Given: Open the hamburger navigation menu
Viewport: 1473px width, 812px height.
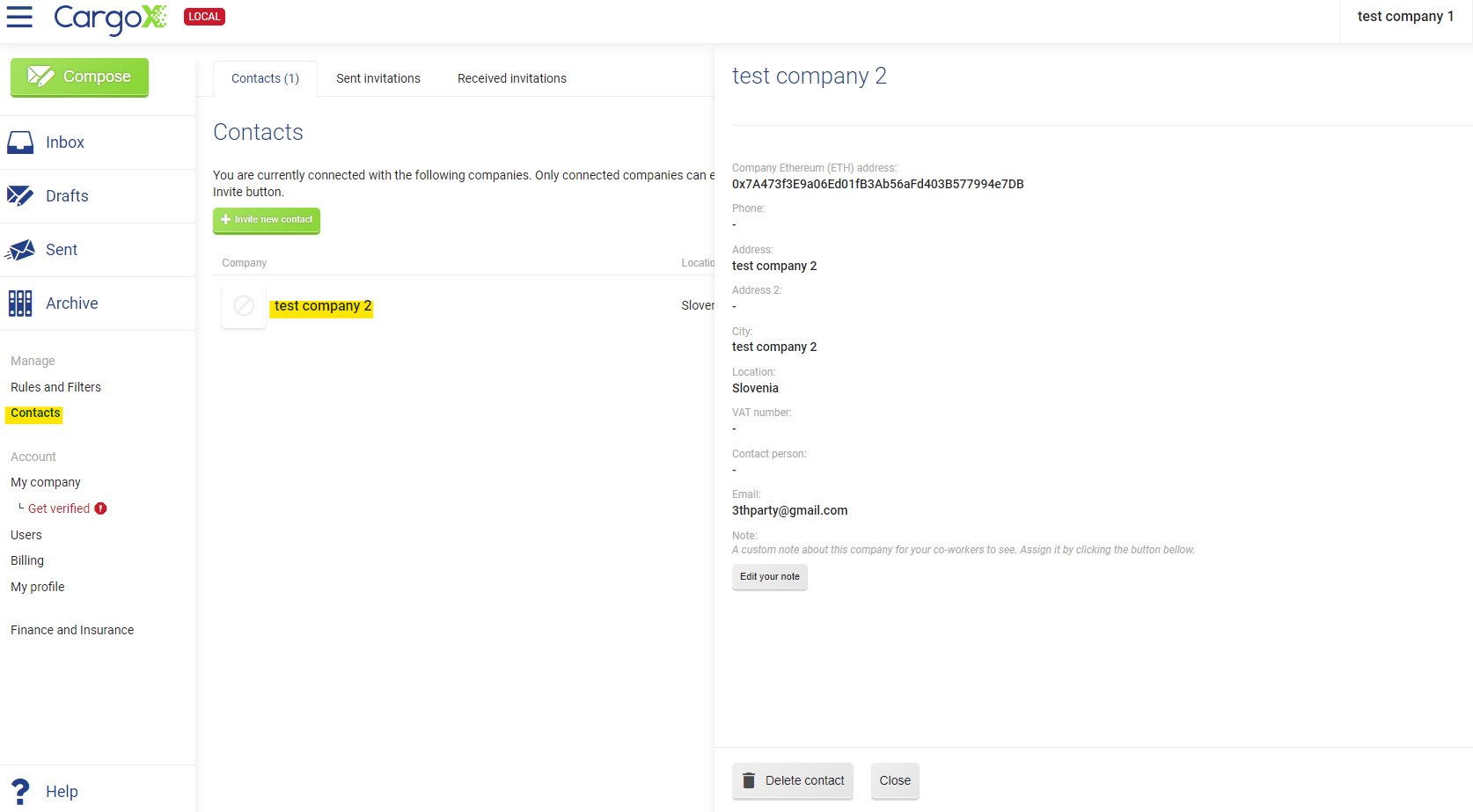Looking at the screenshot, I should [19, 16].
